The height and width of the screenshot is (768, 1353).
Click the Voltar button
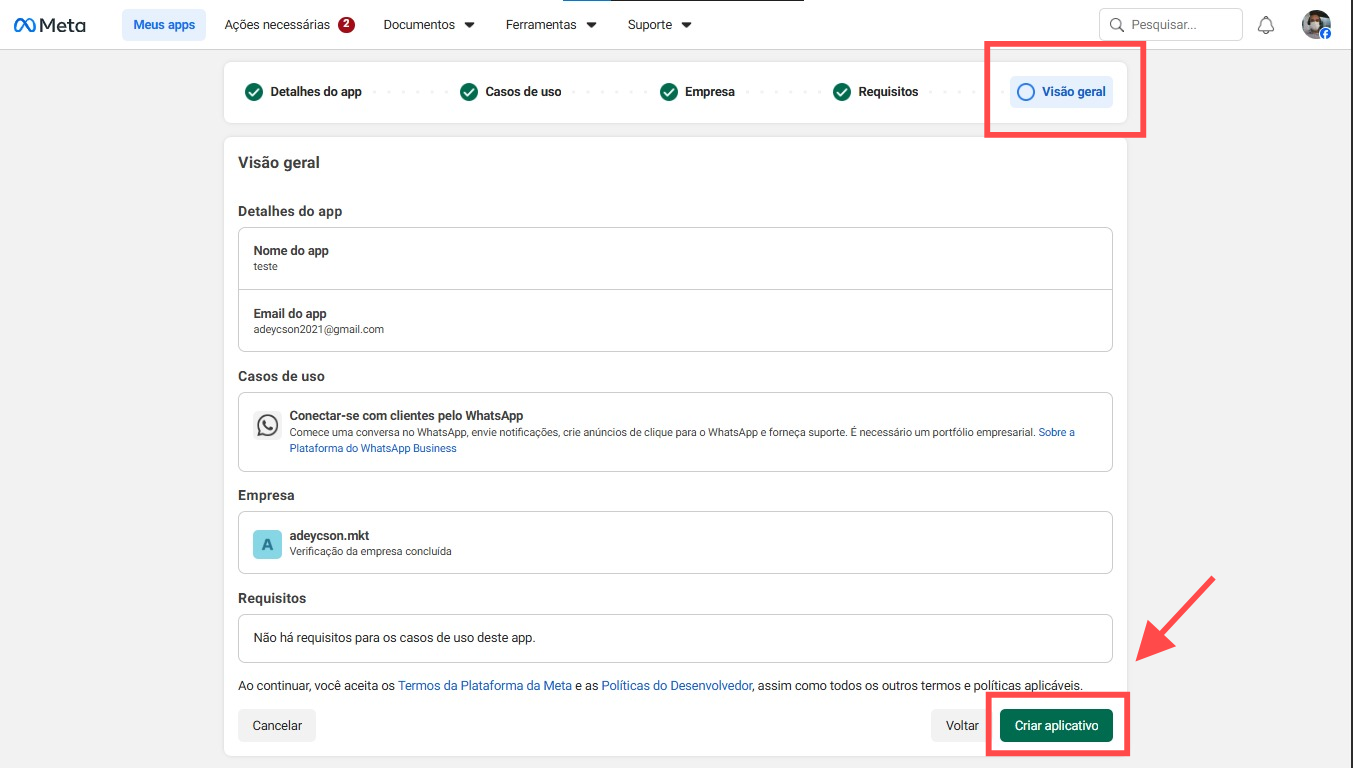[962, 726]
